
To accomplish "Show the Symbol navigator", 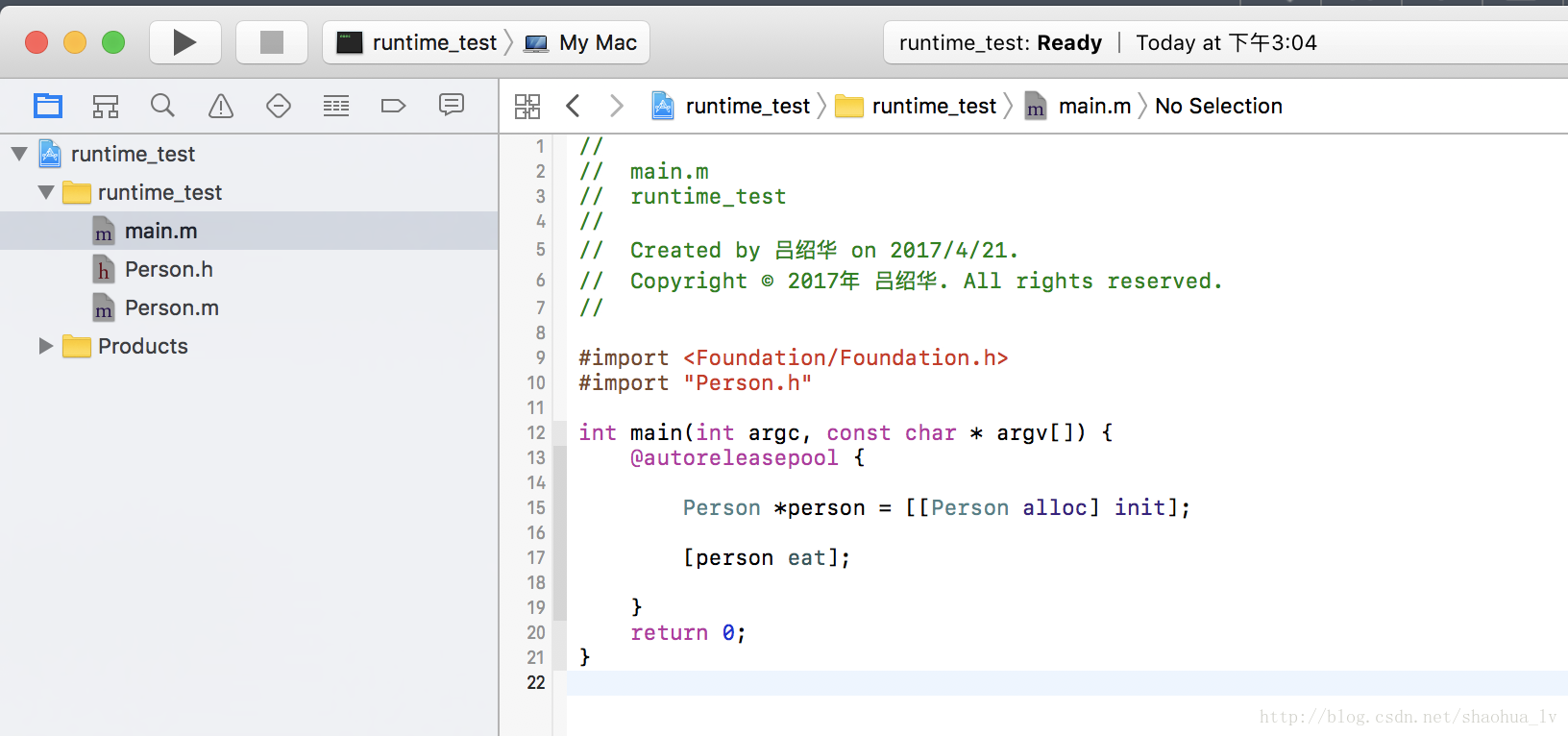I will point(106,106).
